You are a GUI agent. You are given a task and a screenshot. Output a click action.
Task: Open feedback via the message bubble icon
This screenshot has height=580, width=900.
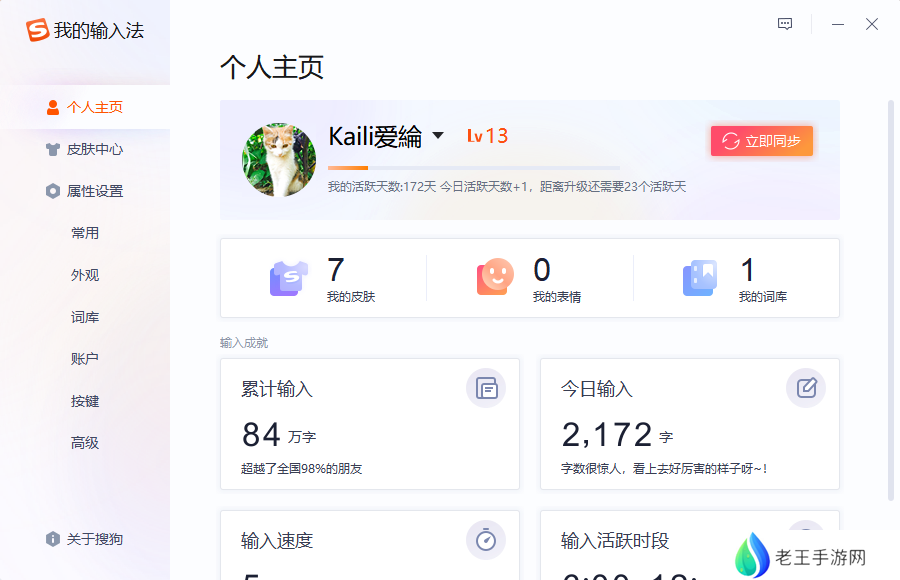point(784,23)
